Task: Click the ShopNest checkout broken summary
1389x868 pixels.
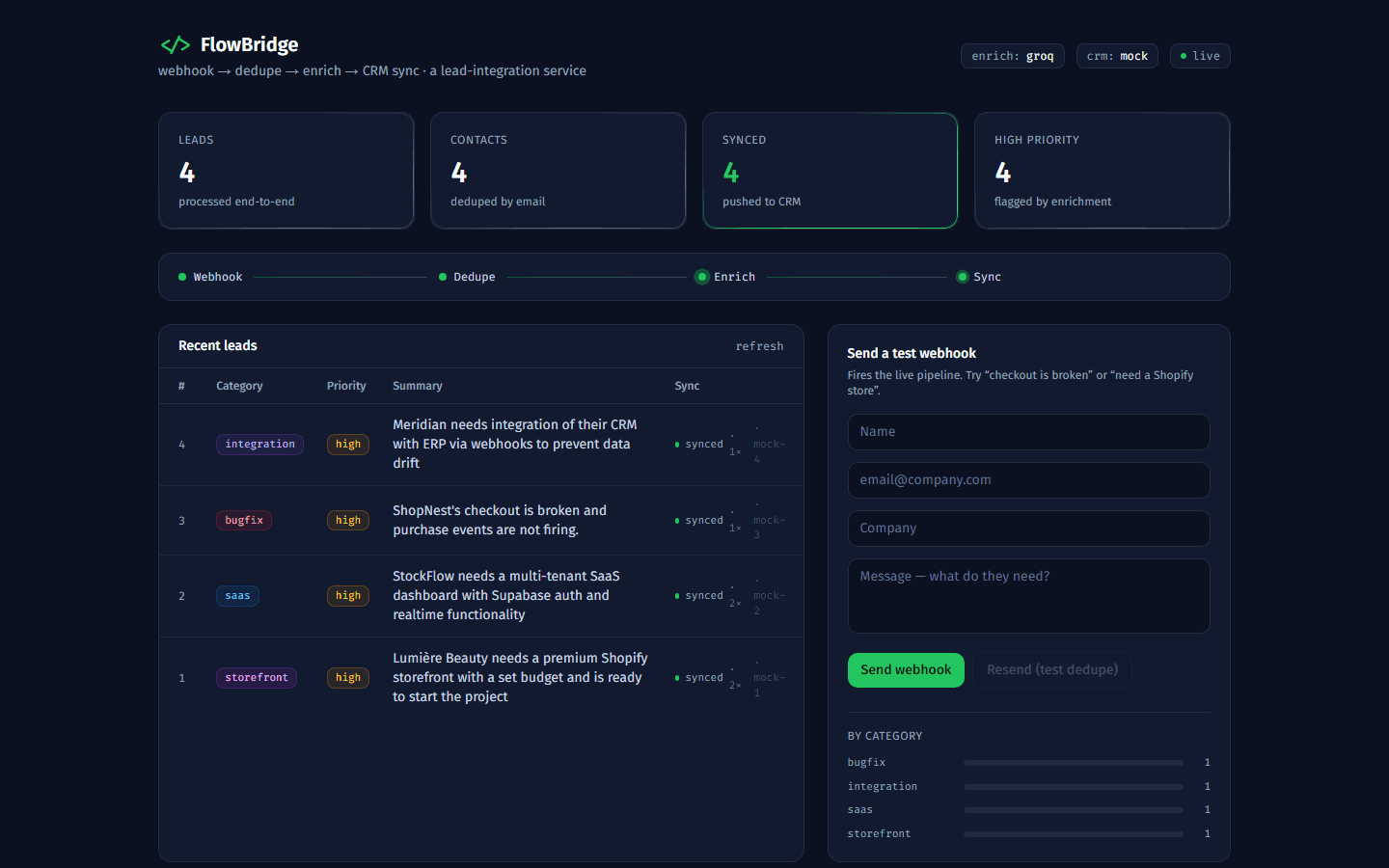Action: coord(500,521)
